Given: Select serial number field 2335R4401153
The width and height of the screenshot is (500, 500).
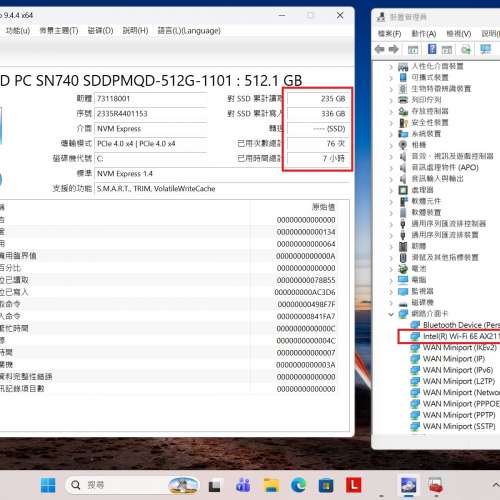Looking at the screenshot, I should point(151,114).
